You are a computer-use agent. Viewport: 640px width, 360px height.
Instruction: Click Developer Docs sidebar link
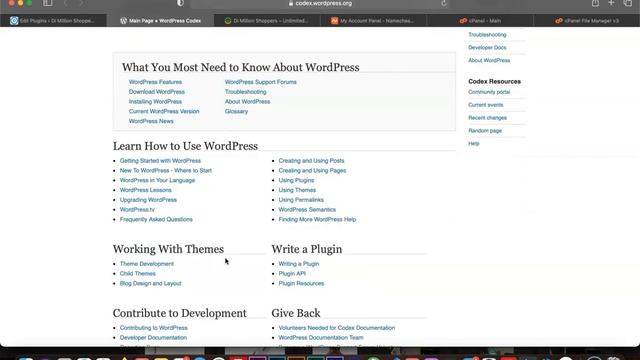pyautogui.click(x=487, y=48)
